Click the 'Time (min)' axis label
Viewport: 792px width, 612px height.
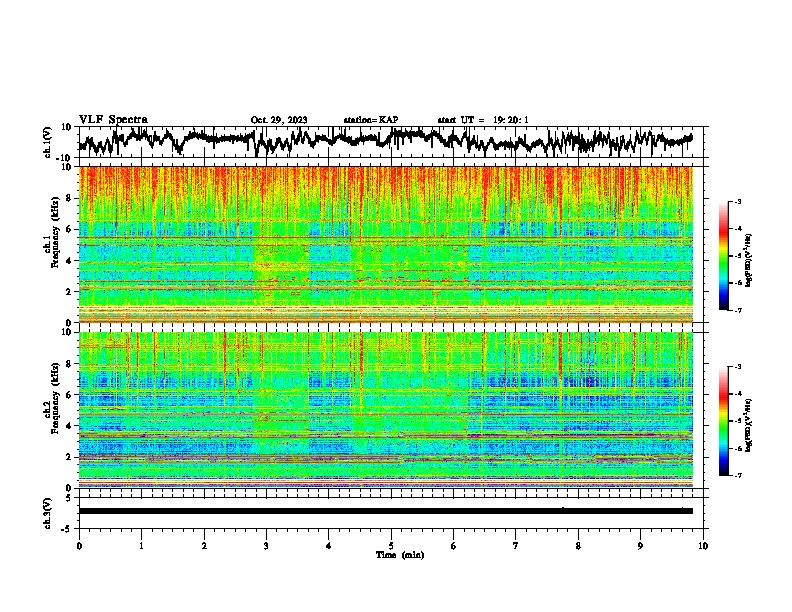point(400,555)
